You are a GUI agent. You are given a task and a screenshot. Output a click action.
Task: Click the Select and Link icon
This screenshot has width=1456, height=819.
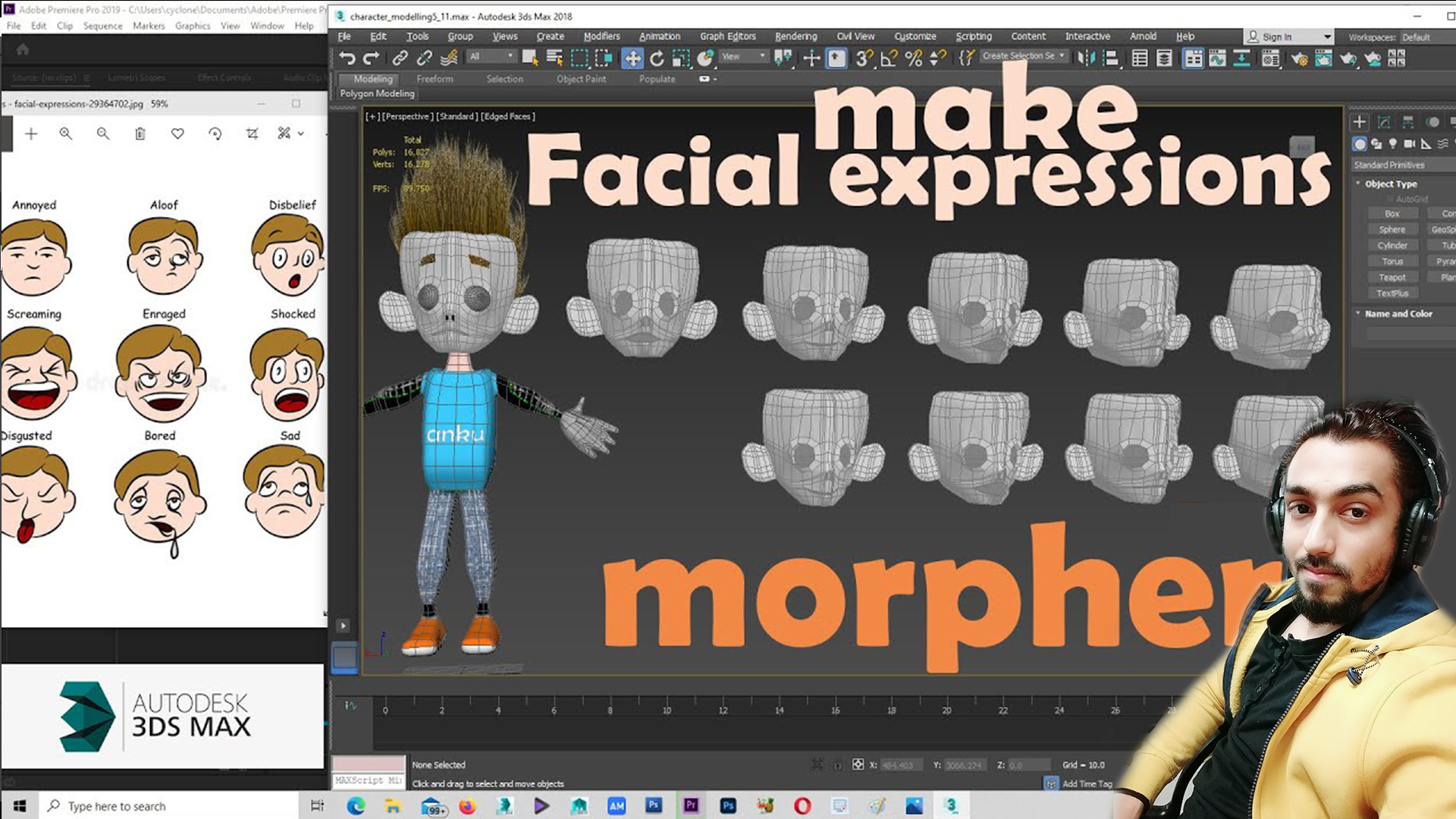(x=400, y=58)
